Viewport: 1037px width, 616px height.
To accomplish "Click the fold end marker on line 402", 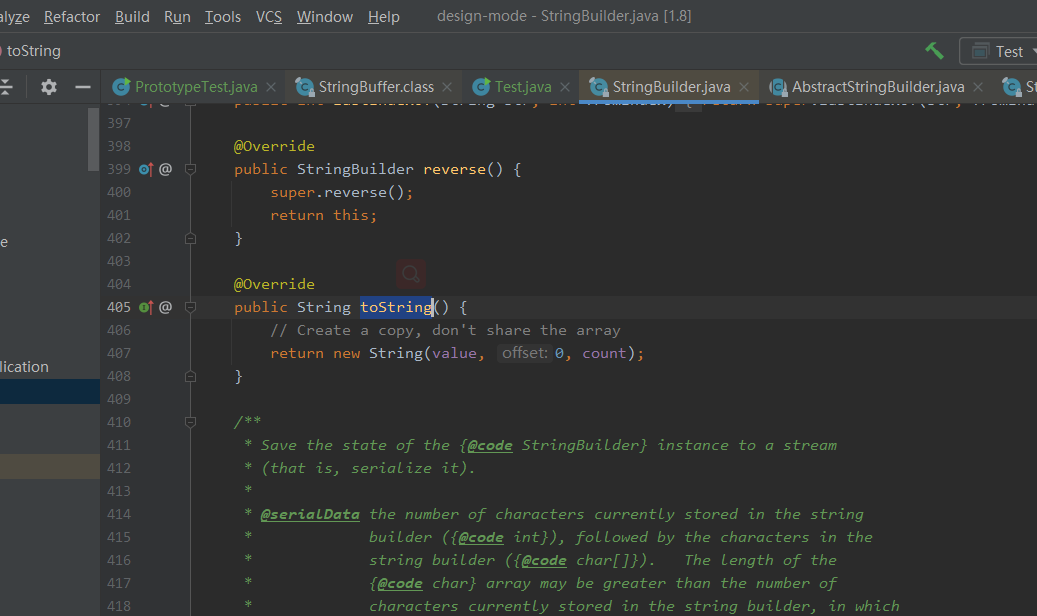I will point(190,238).
